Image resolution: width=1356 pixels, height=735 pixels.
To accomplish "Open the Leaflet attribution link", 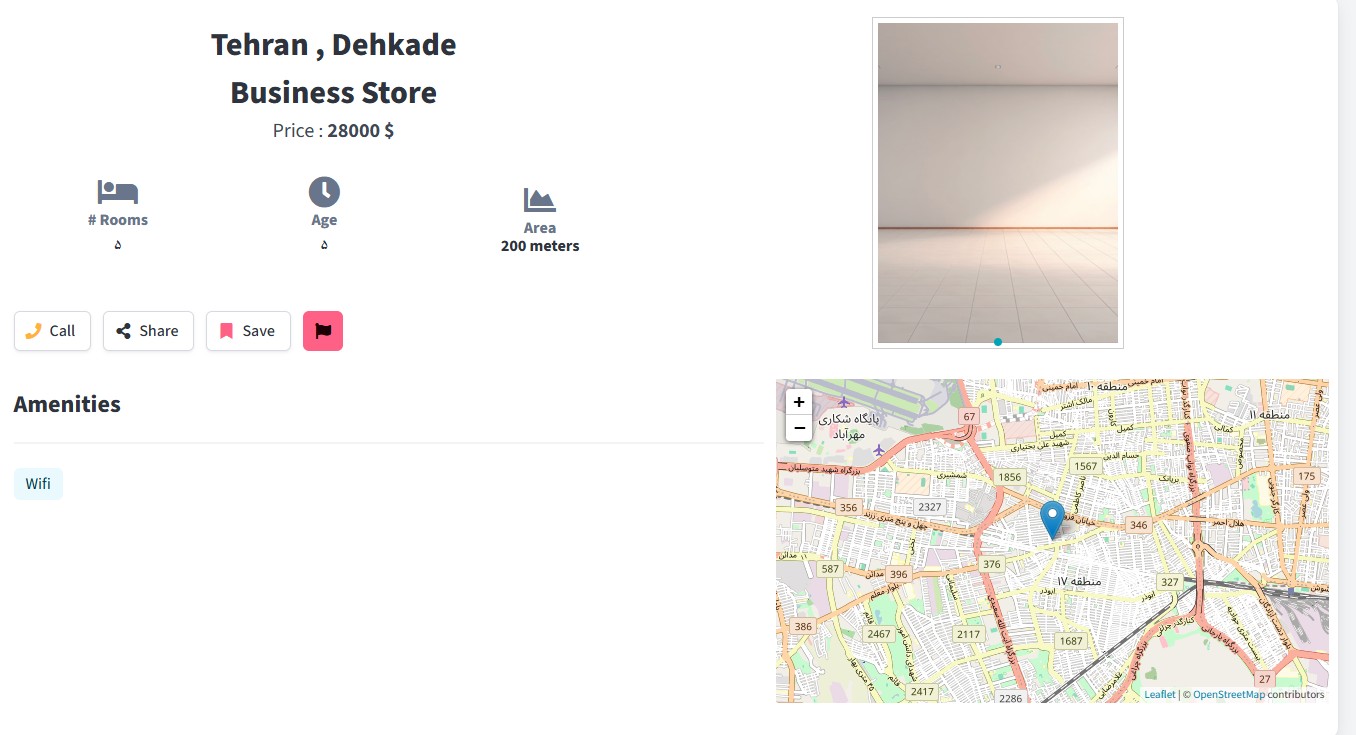I will tap(1160, 694).
